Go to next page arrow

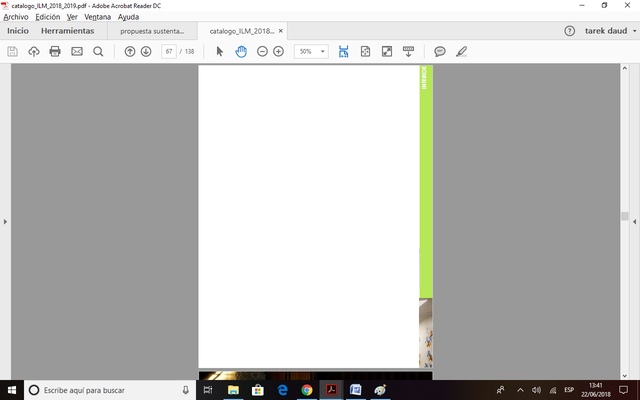point(146,51)
